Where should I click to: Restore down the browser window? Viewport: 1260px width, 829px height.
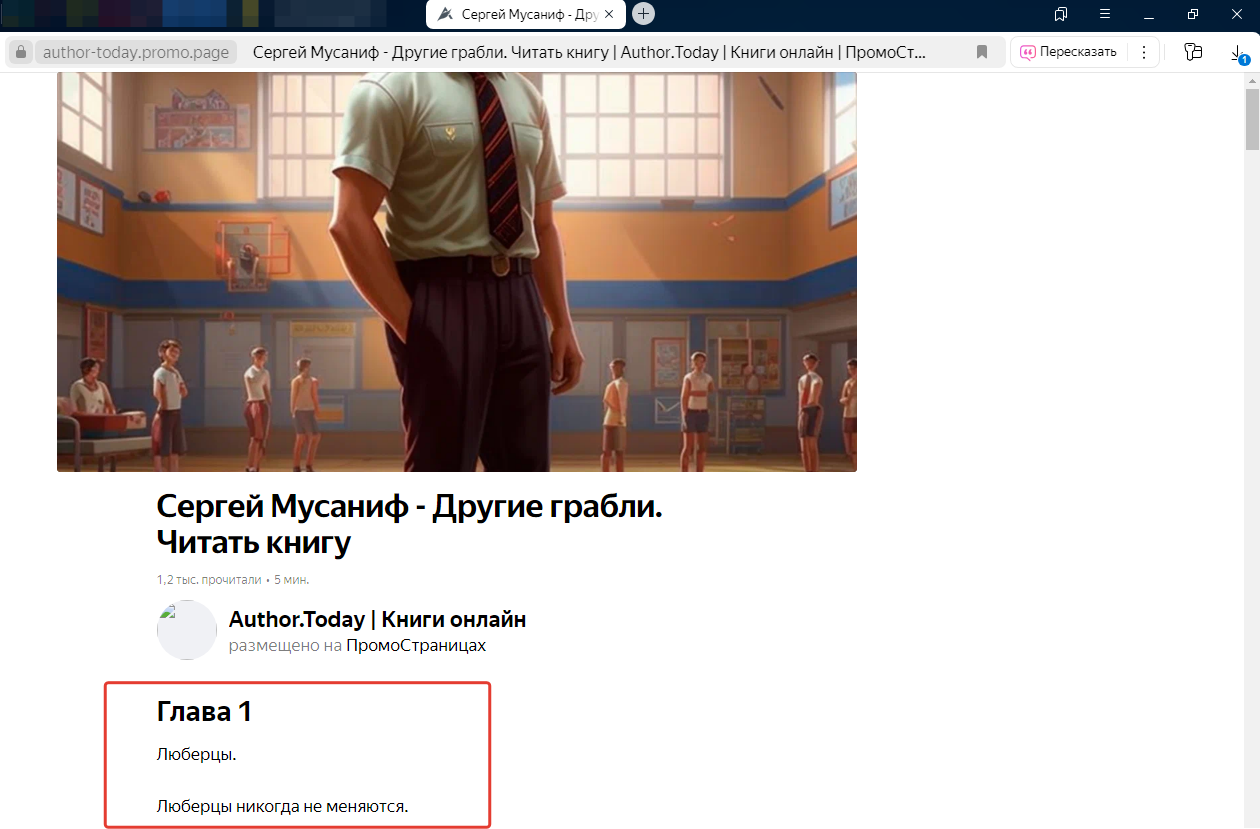pyautogui.click(x=1193, y=14)
